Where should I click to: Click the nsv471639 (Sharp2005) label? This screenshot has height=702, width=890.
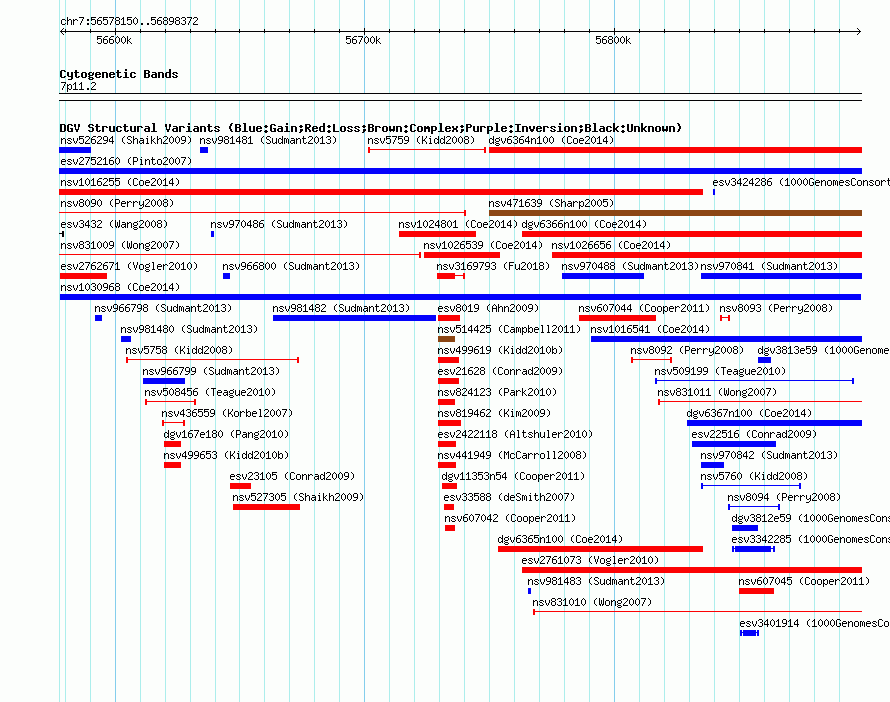point(551,203)
